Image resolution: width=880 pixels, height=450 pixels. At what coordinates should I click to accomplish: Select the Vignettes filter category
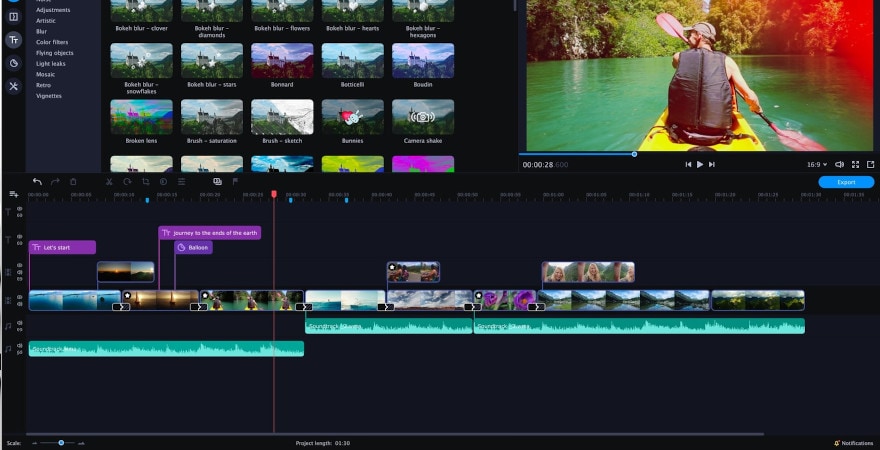coord(49,96)
